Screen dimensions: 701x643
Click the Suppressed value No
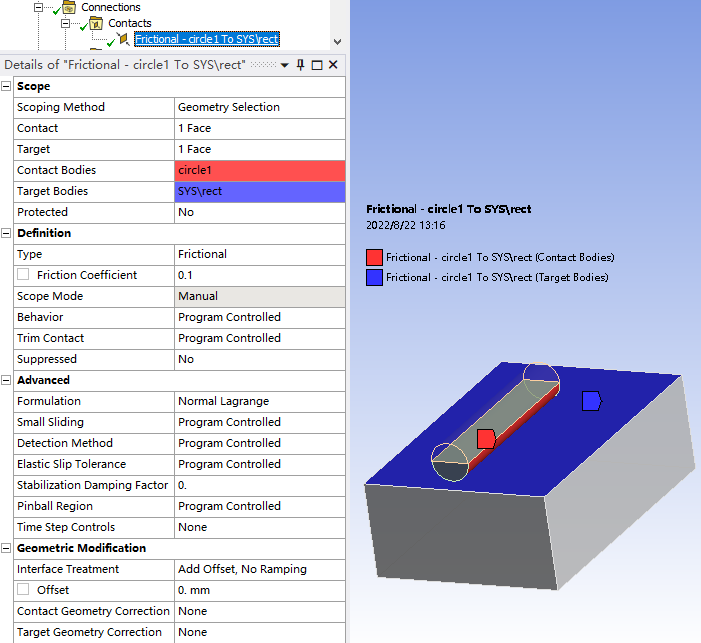pyautogui.click(x=260, y=360)
